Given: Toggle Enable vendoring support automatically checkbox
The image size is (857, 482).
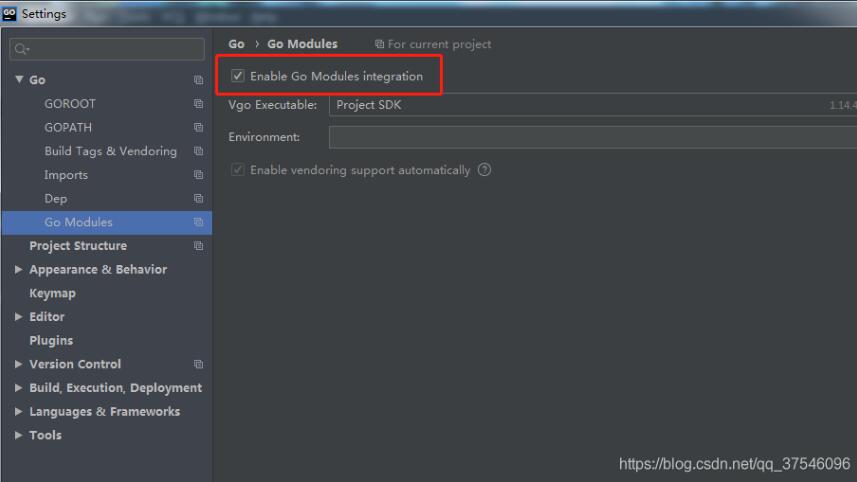Looking at the screenshot, I should (238, 170).
